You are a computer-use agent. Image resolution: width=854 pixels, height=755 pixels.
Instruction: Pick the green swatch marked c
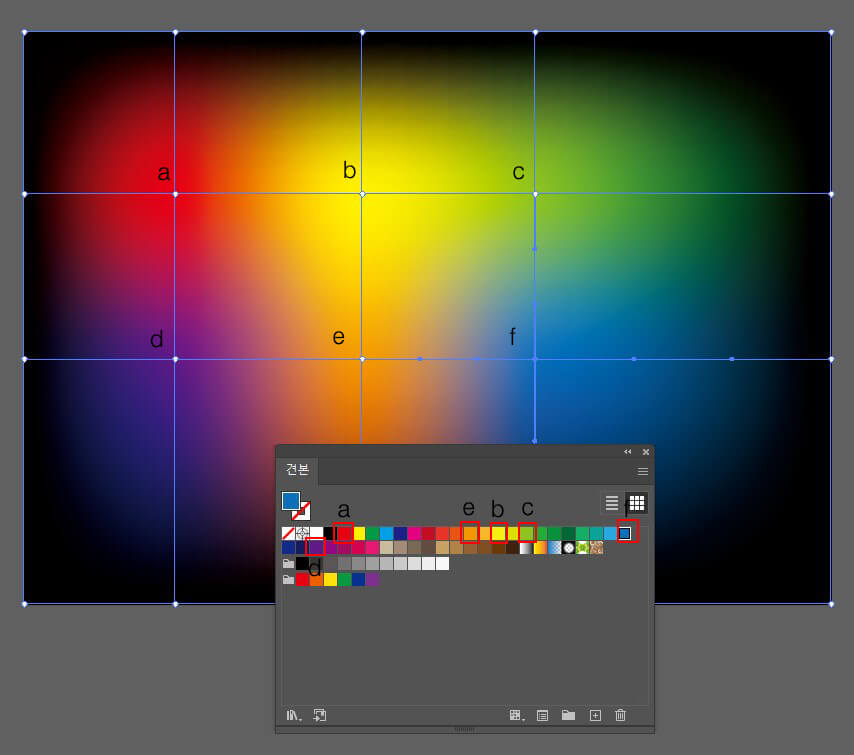(x=527, y=533)
